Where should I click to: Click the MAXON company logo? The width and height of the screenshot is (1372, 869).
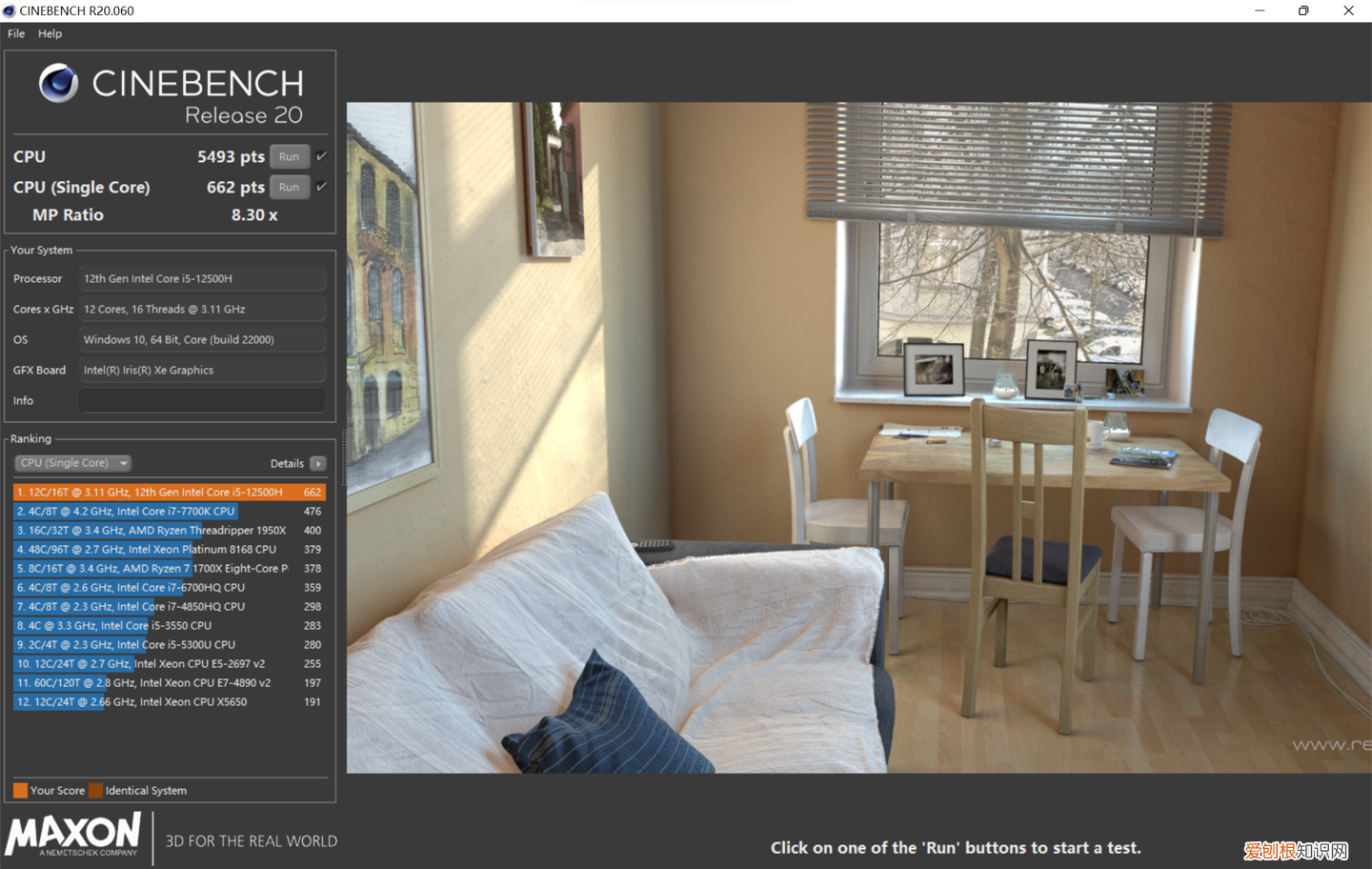click(x=73, y=836)
